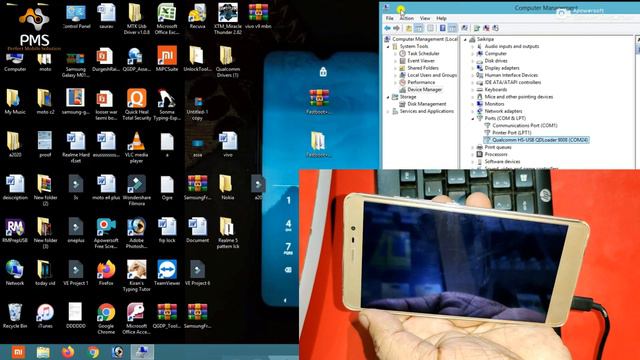Select Sonma Typing-Expert desktop icon
Image resolution: width=640 pixels, height=360 pixels.
pyautogui.click(x=167, y=104)
